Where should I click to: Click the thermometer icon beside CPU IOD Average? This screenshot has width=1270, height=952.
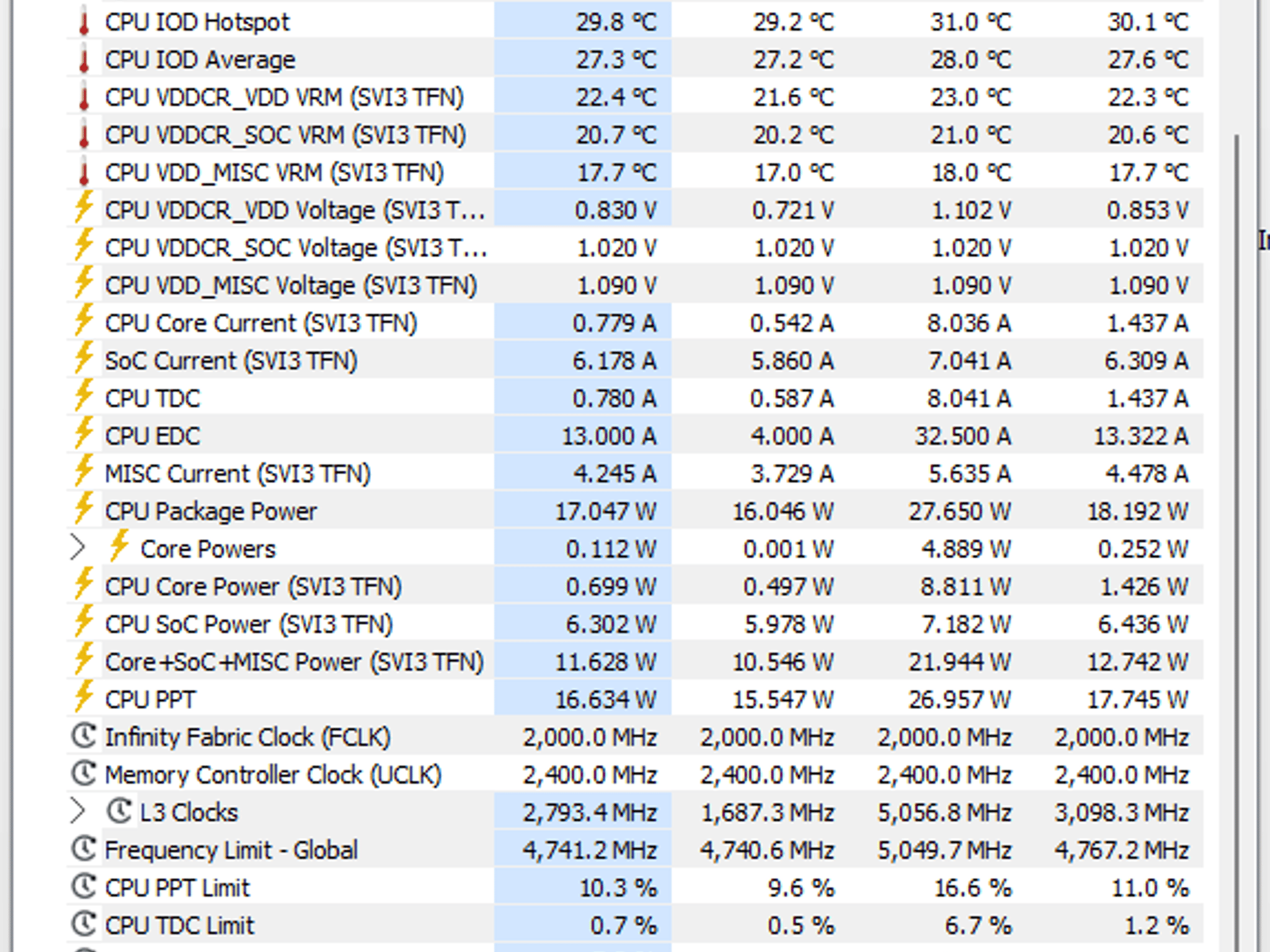(x=84, y=60)
